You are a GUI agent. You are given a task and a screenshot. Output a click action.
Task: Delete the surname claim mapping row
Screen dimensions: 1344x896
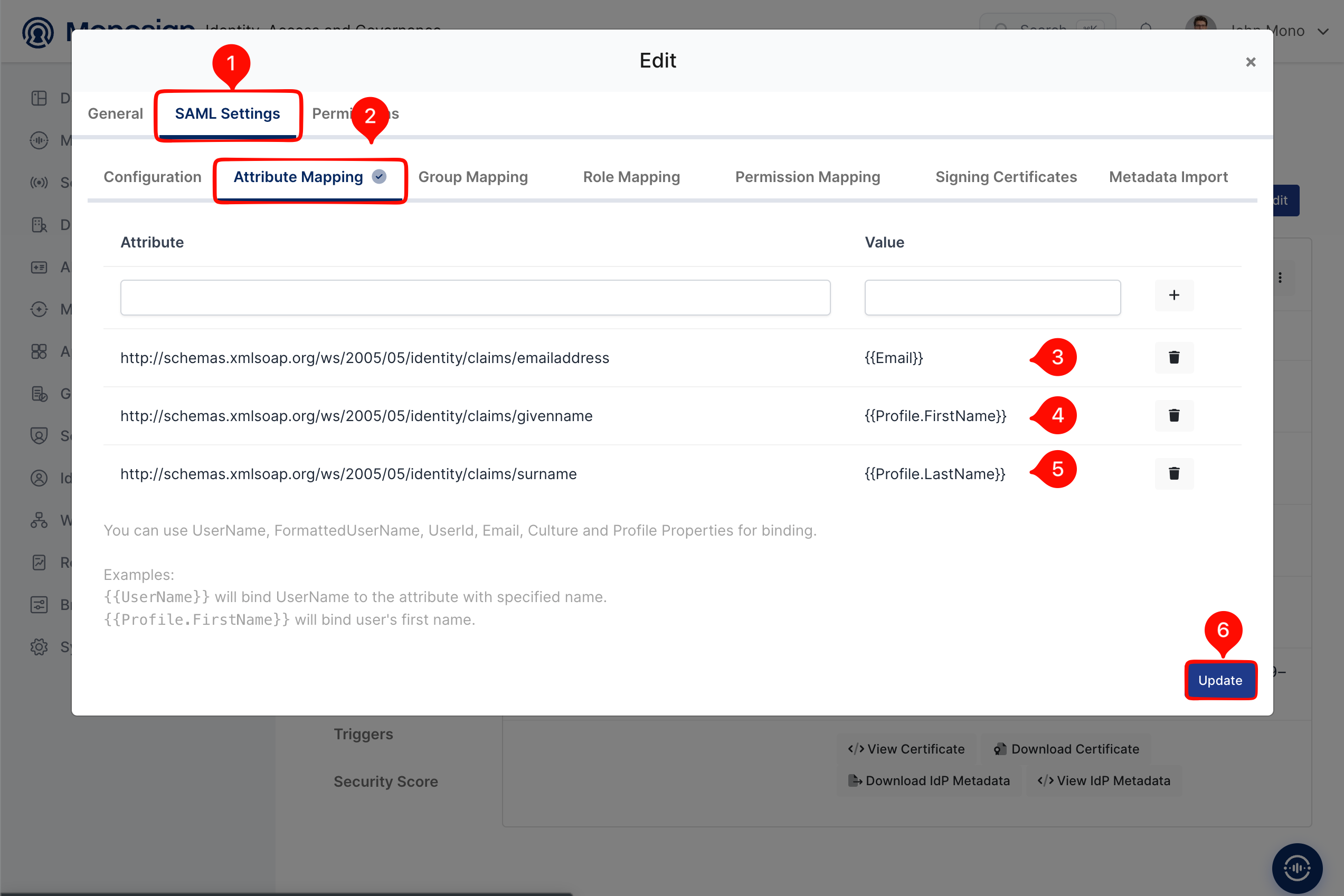coord(1173,474)
